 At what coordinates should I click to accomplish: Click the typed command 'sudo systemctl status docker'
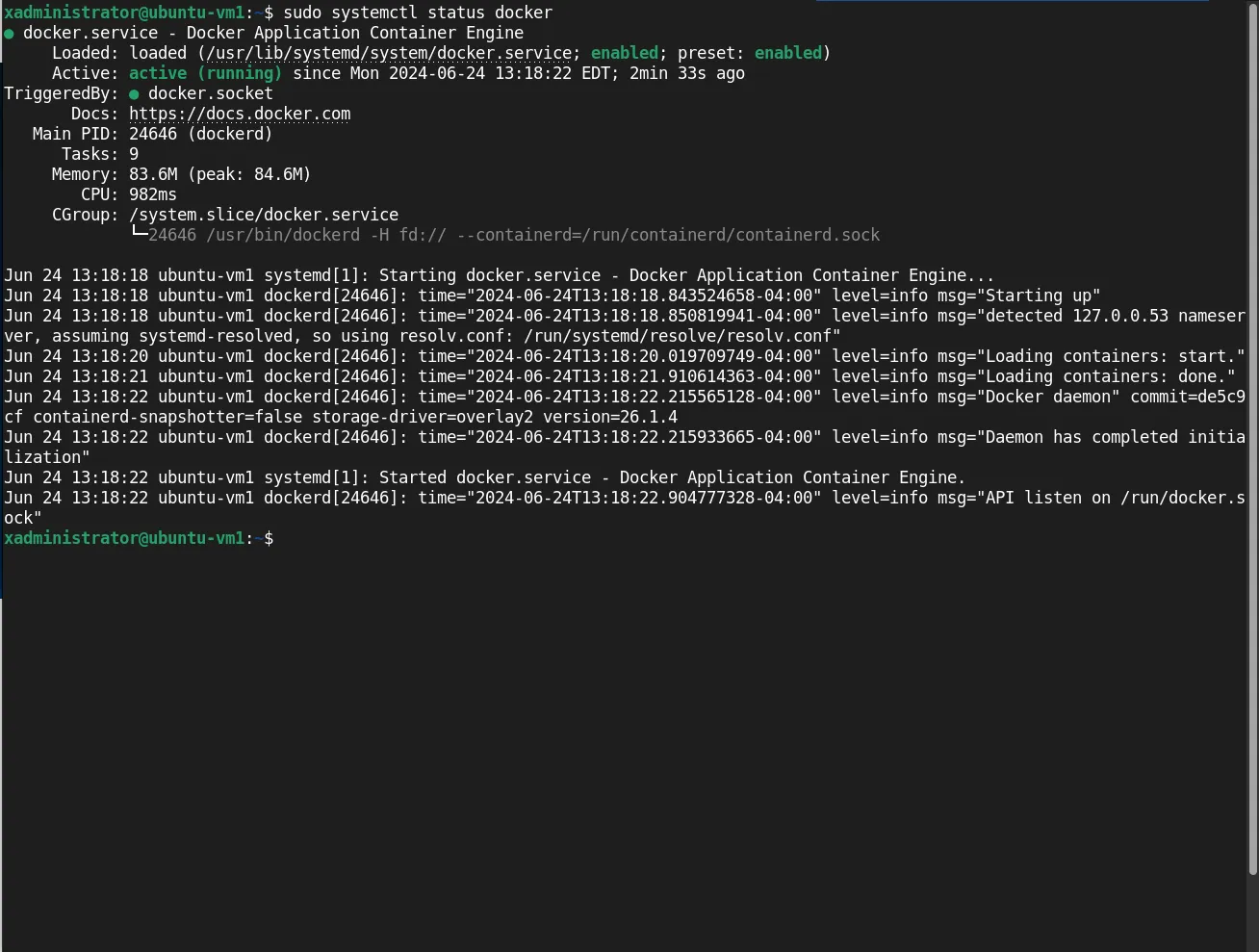tap(418, 13)
